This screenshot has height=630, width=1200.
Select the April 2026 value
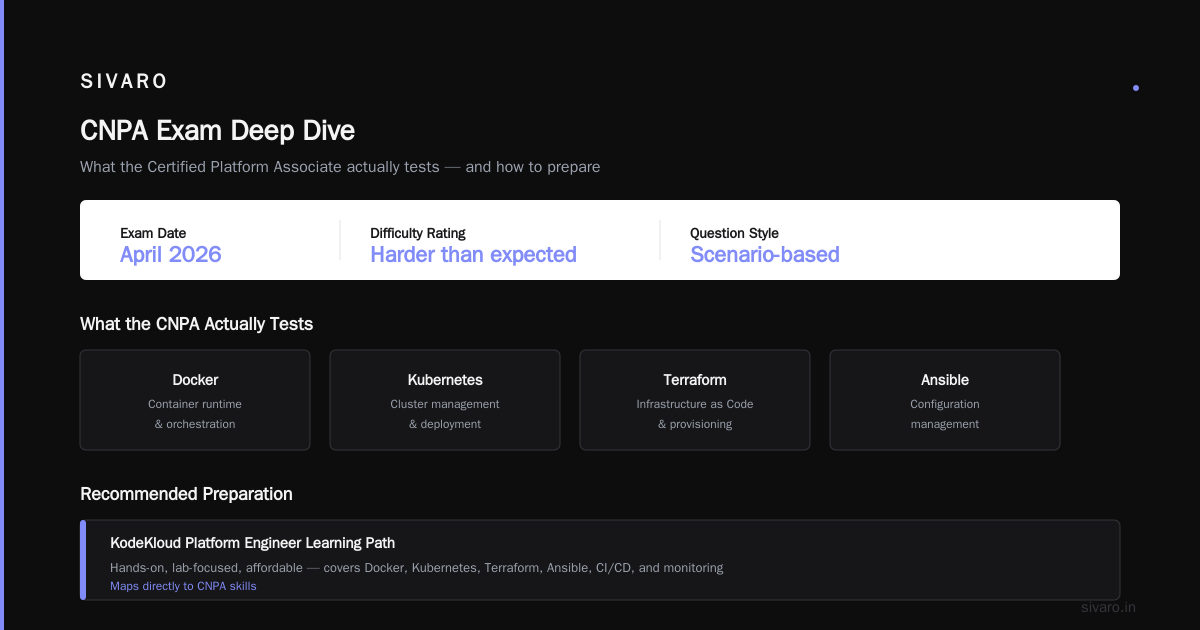(x=170, y=254)
